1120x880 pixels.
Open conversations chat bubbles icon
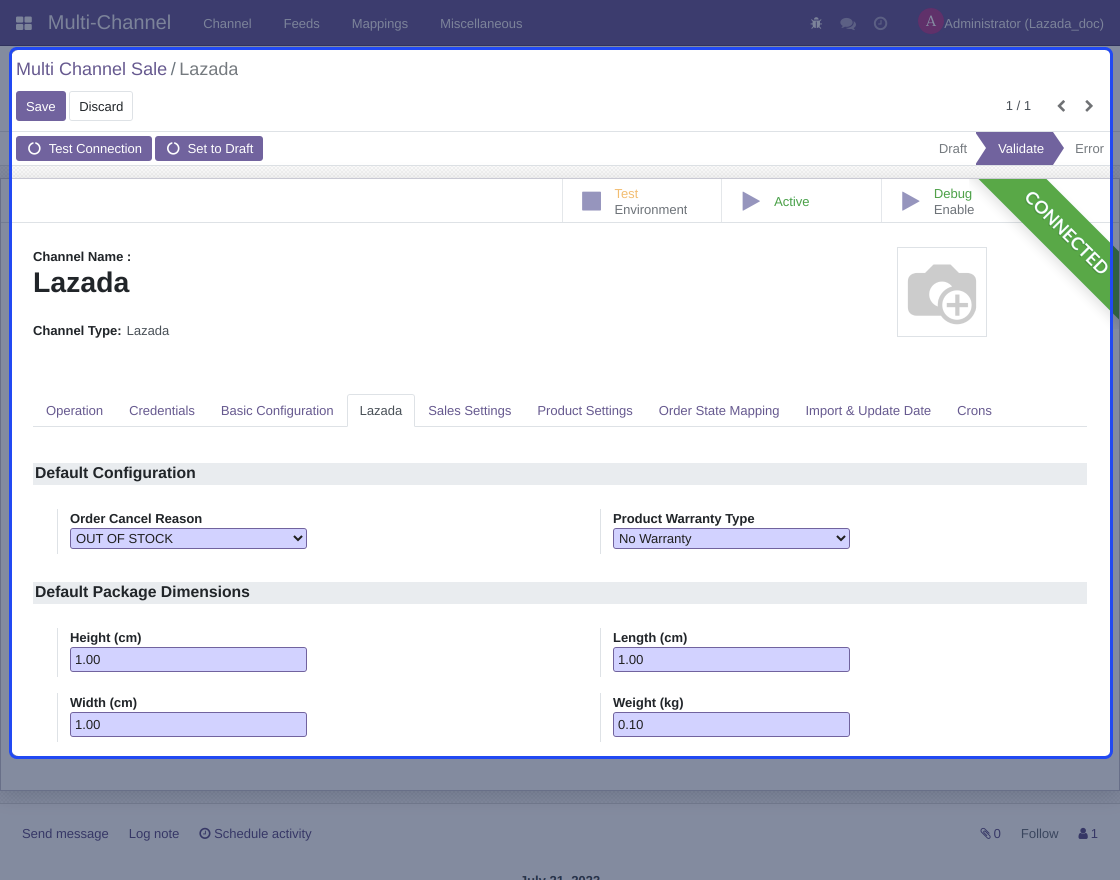tap(848, 24)
